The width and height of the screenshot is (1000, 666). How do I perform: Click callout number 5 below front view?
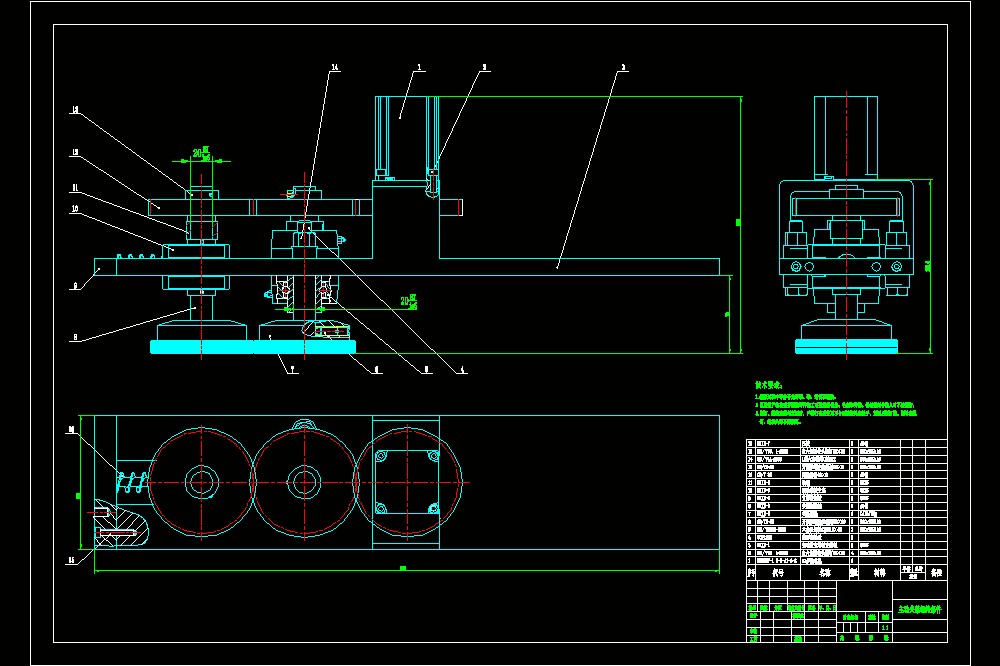click(x=427, y=369)
